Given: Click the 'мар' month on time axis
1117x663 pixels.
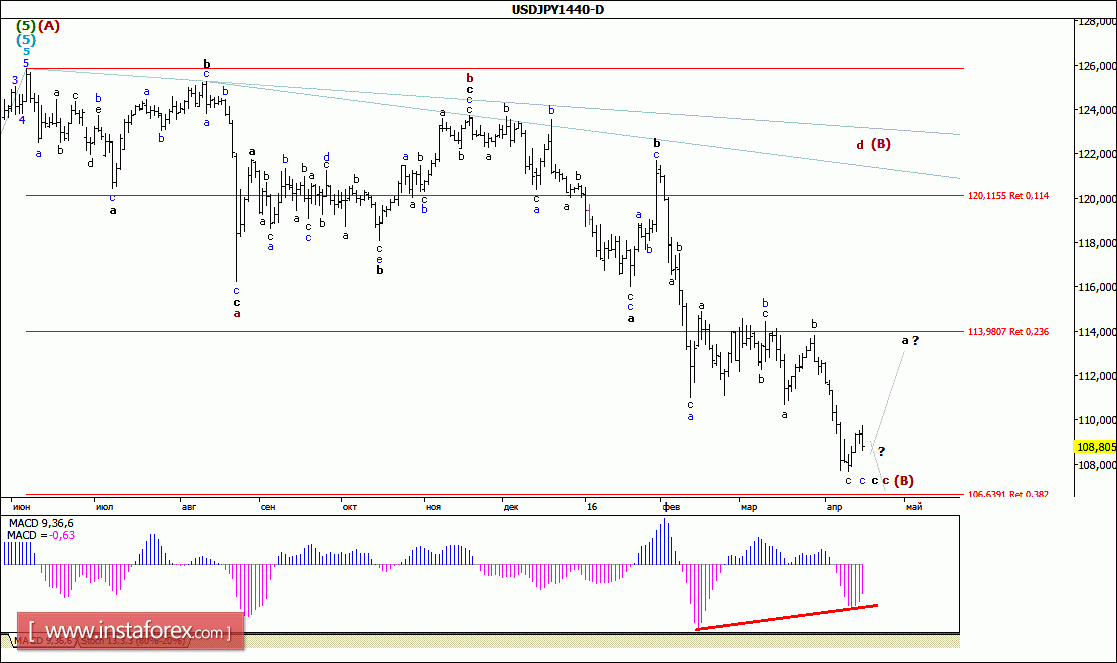Looking at the screenshot, I should (749, 507).
